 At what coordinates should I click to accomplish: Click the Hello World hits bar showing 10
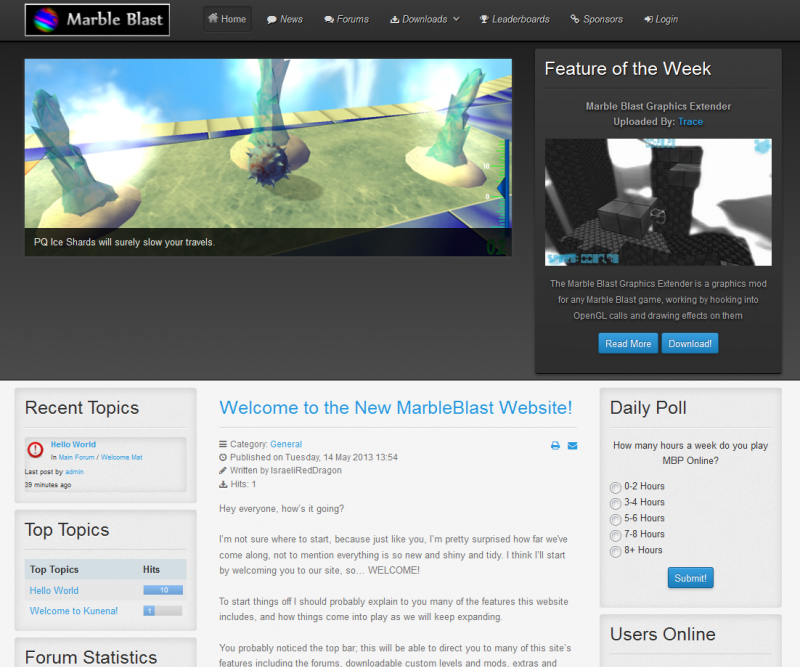tap(163, 590)
